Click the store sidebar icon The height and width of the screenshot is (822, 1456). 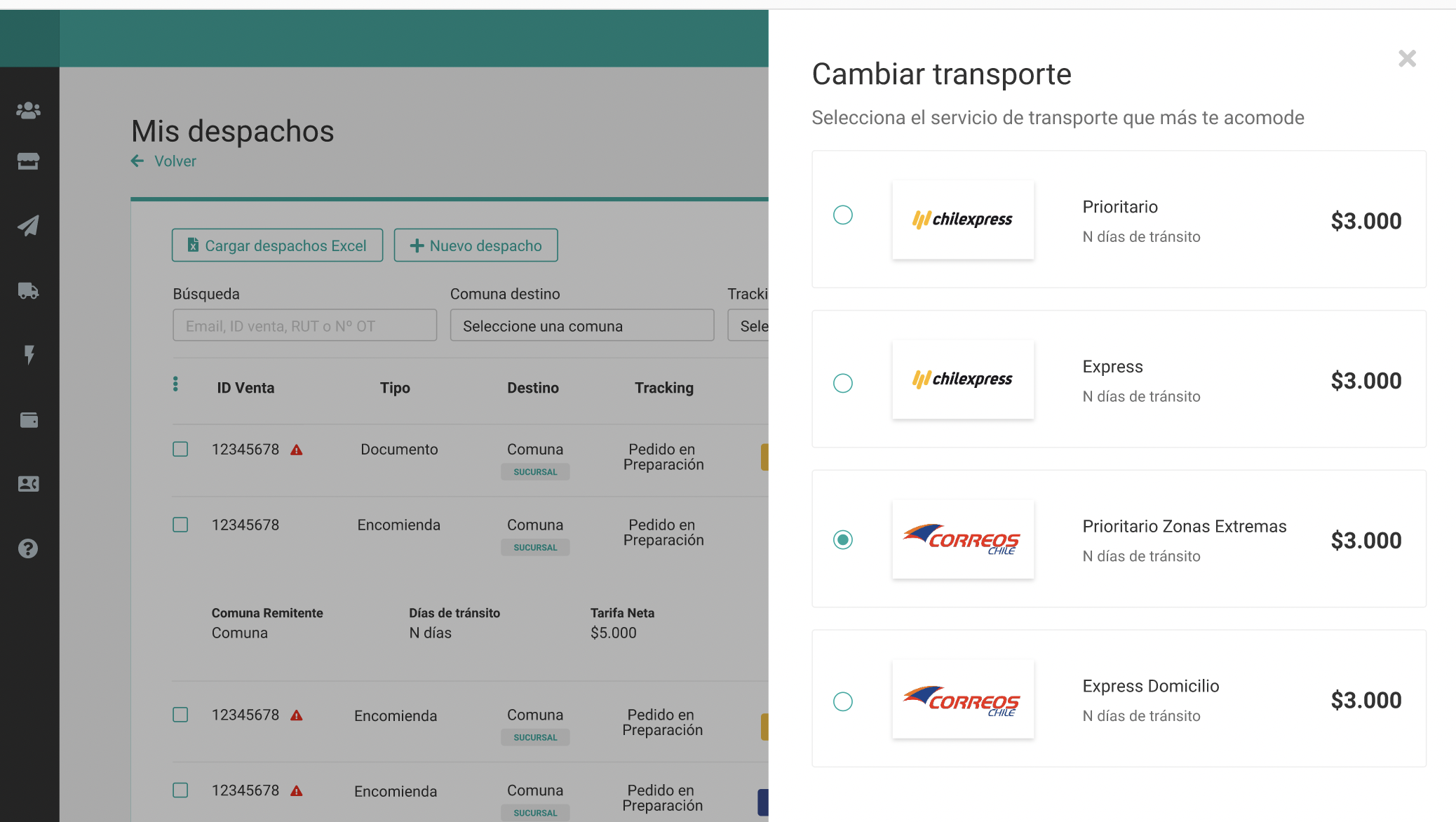pyautogui.click(x=28, y=161)
